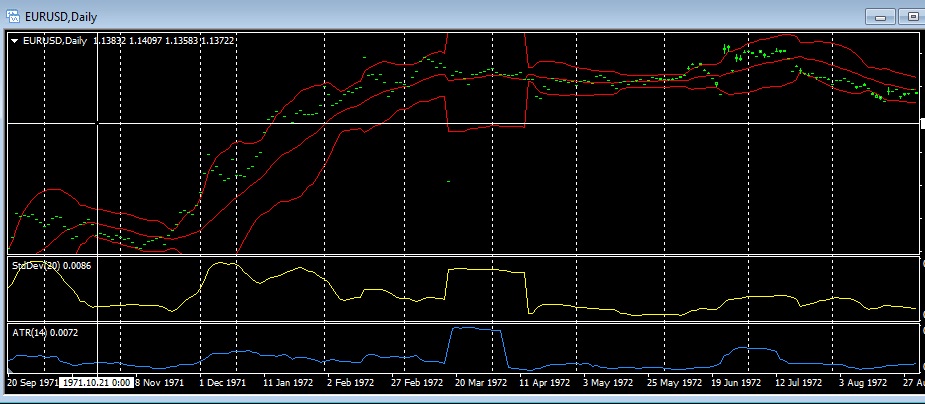925x404 pixels.
Task: Minimize the EURUSD,Daily chart window
Action: click(880, 15)
